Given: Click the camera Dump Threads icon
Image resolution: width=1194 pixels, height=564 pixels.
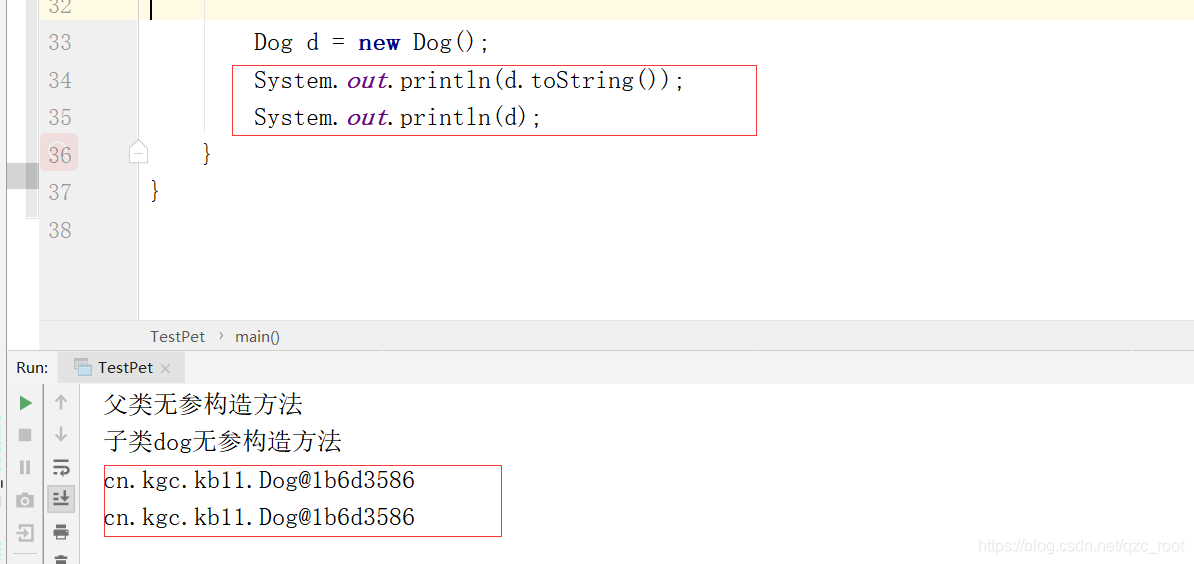Looking at the screenshot, I should click(25, 500).
